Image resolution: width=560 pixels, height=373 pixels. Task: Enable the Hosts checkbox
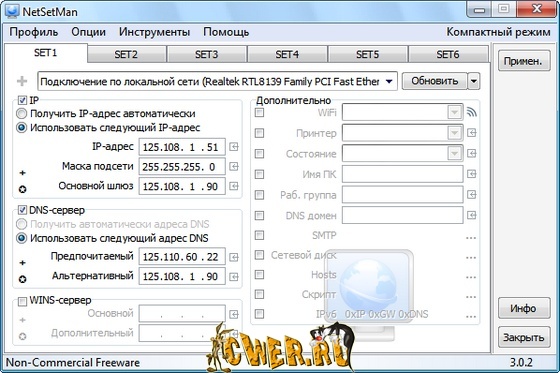click(x=259, y=274)
